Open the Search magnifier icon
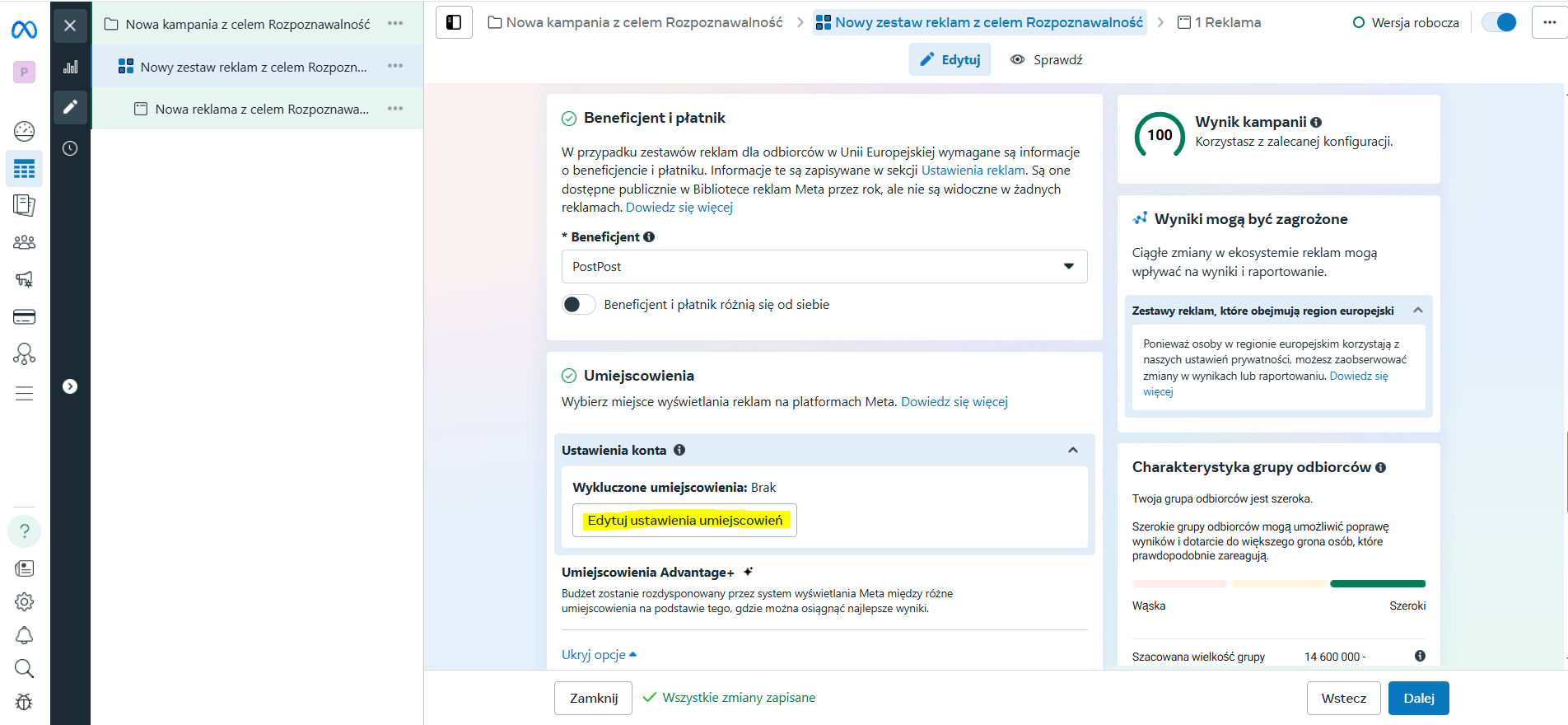 click(x=25, y=668)
